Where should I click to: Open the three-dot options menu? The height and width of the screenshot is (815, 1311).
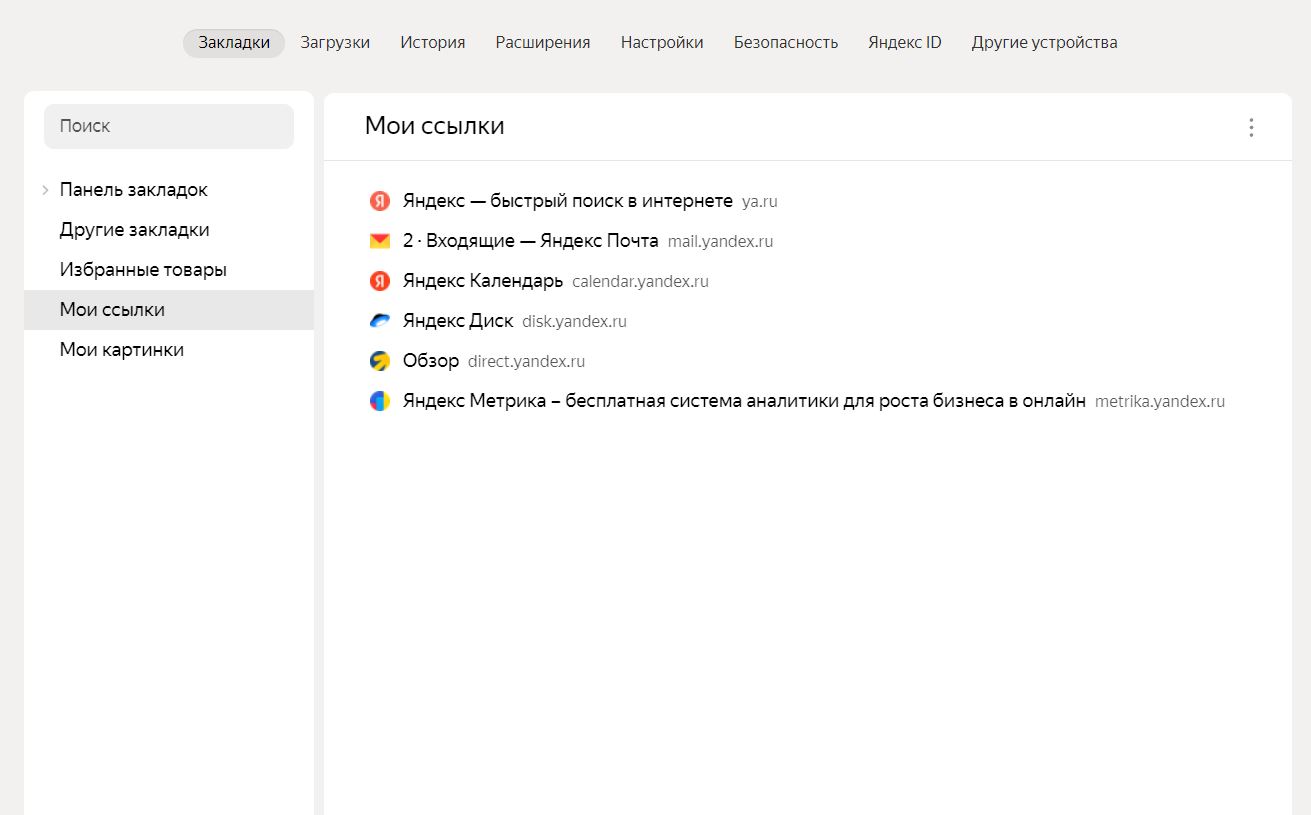[1250, 127]
